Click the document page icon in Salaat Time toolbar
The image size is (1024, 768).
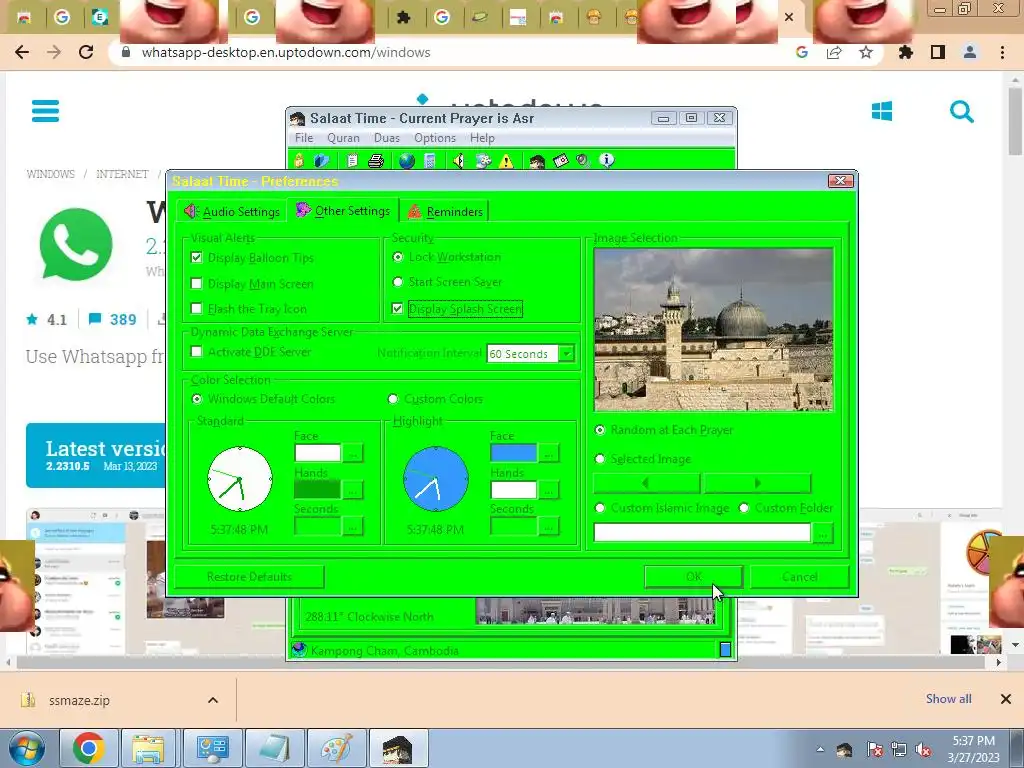(352, 161)
